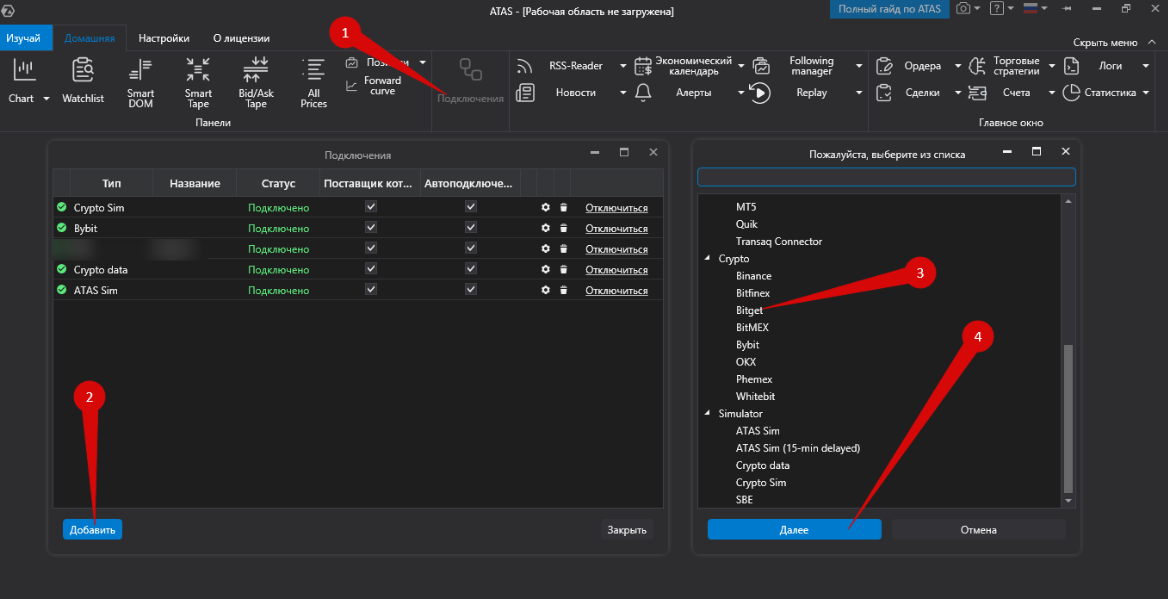Open the All Prices panel
1168x599 pixels.
point(314,83)
